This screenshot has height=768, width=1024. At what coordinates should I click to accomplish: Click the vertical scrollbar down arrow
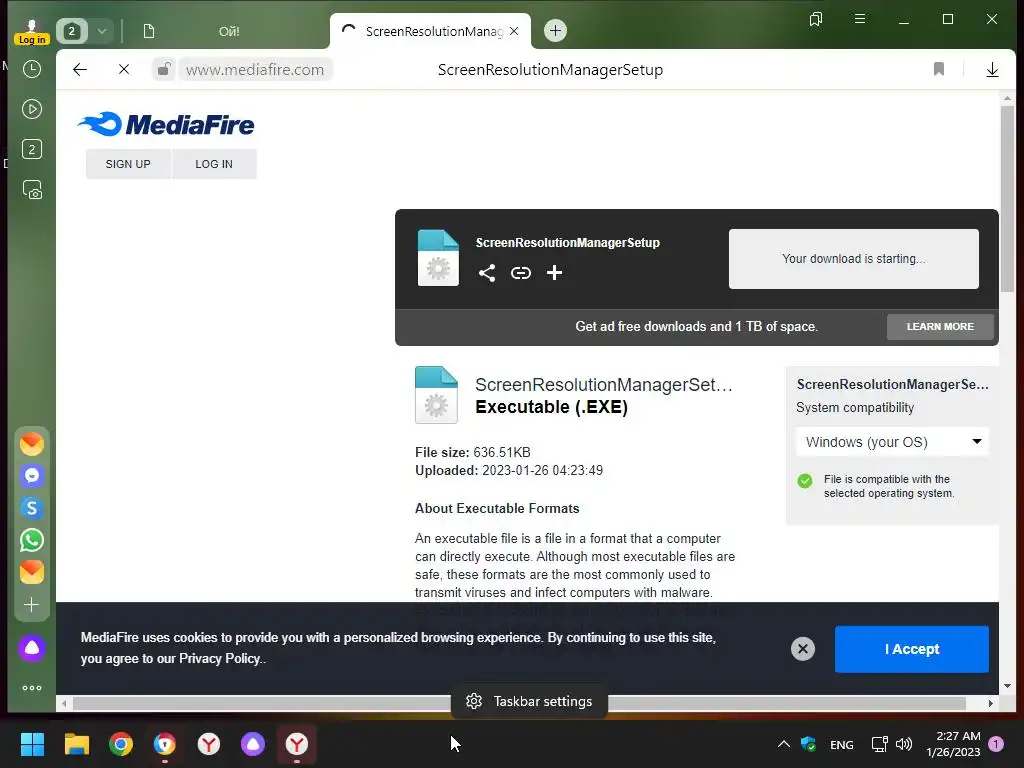point(1007,686)
